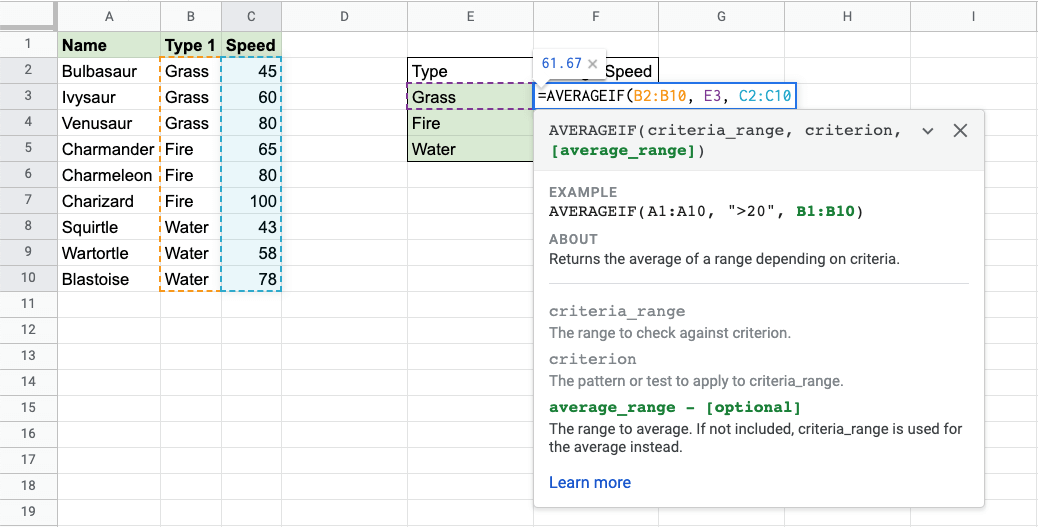Screen dimensions: 1038x527
Task: Select column D header
Action: pos(344,16)
